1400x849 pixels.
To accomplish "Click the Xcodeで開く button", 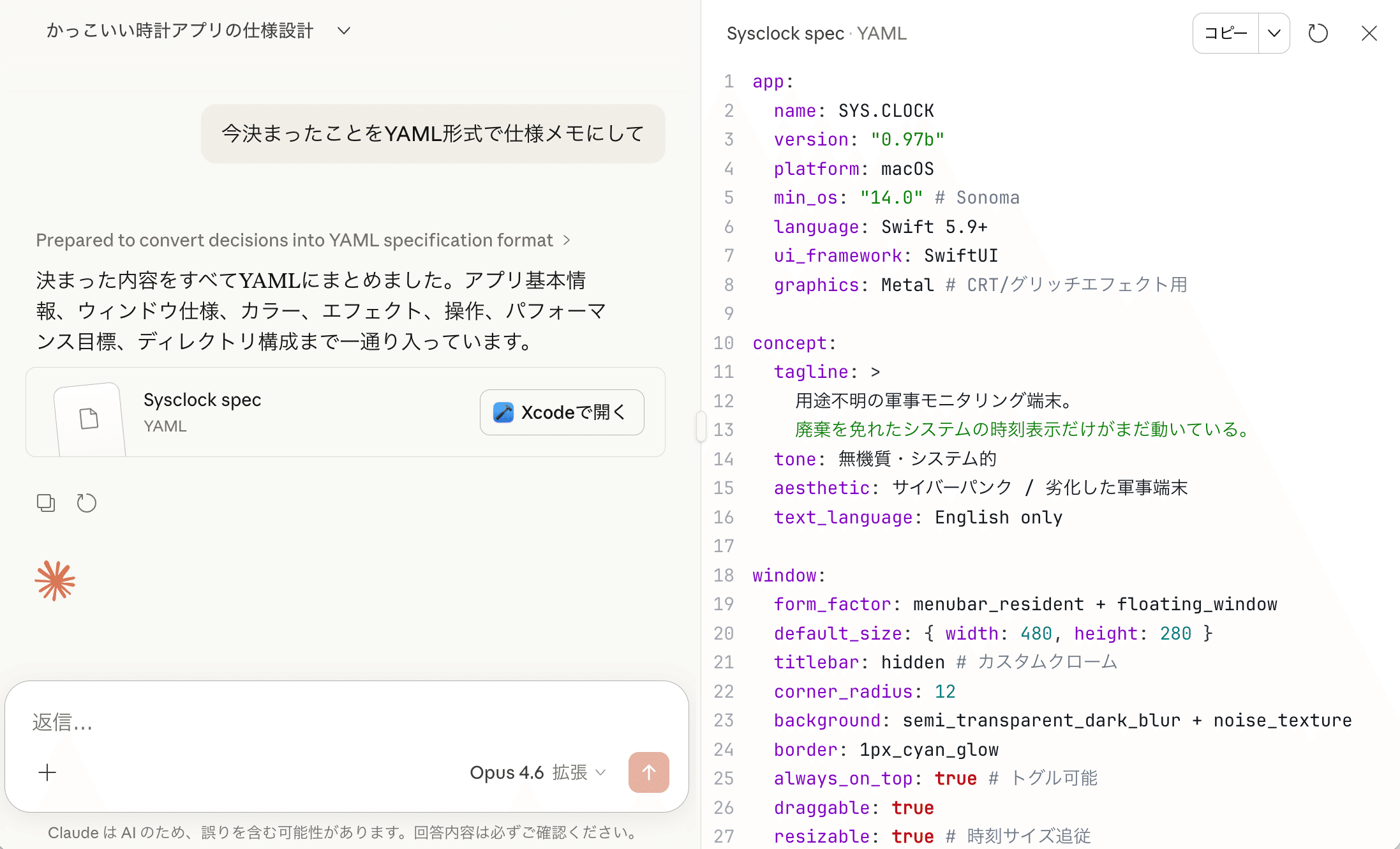I will (x=562, y=412).
